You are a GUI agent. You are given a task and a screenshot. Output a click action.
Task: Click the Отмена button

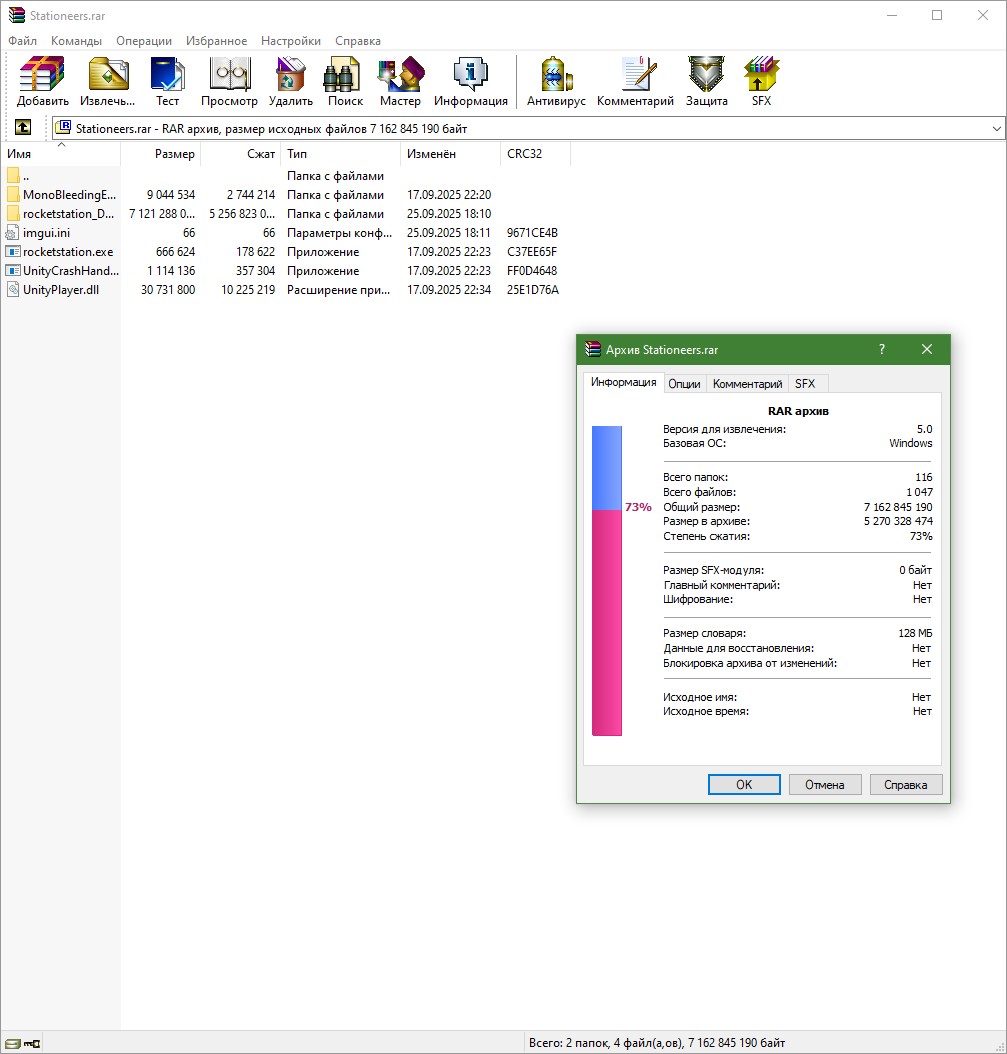[825, 784]
